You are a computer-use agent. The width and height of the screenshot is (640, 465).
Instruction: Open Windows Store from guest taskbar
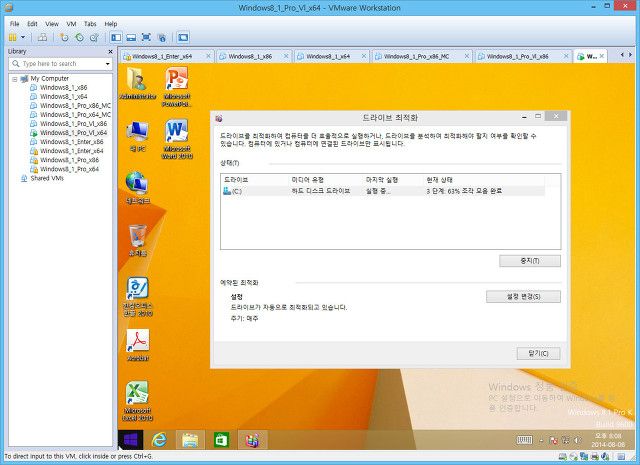(x=221, y=440)
